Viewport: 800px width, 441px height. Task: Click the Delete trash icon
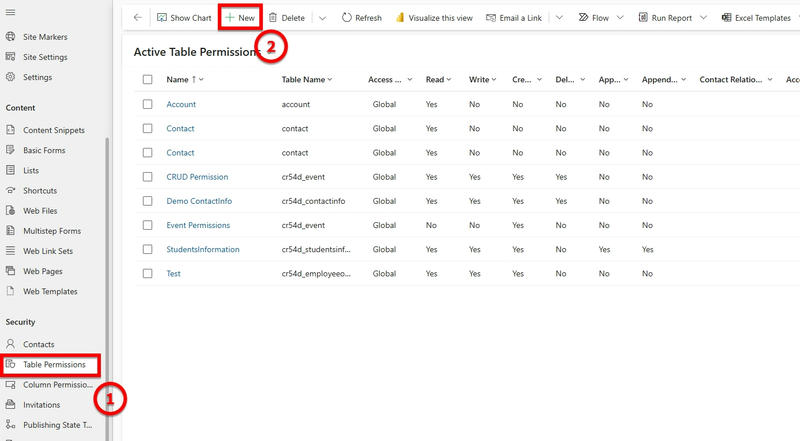click(x=273, y=18)
